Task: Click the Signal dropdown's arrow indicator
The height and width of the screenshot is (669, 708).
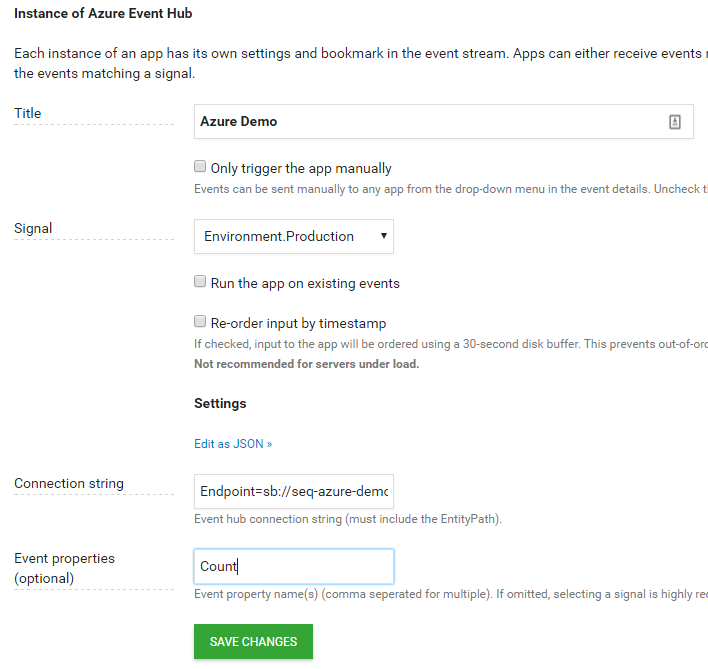Action: [x=383, y=237]
